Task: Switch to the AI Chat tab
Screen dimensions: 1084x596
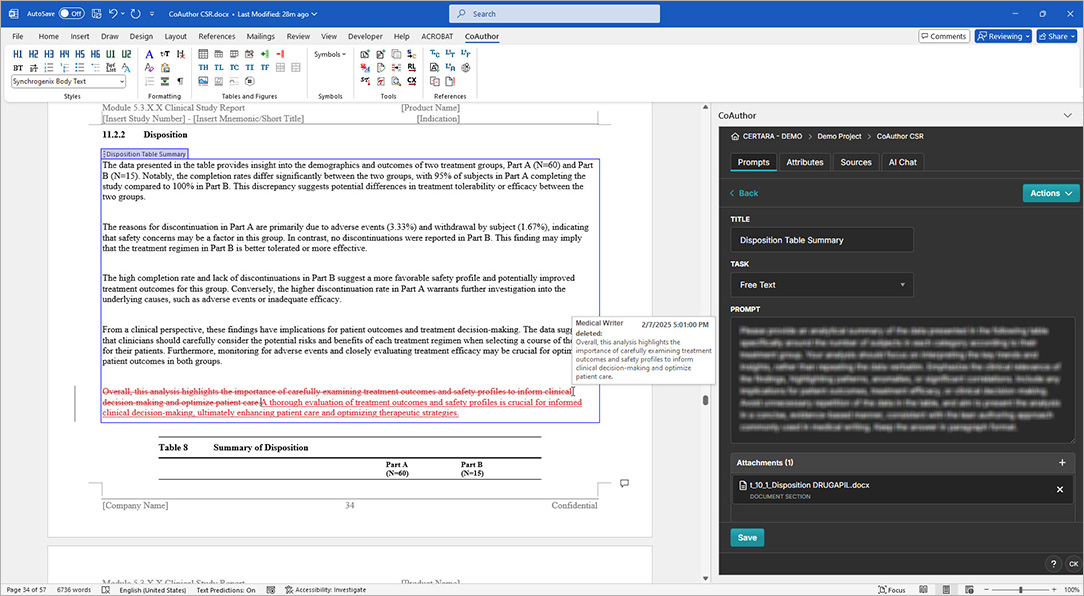Action: point(903,162)
